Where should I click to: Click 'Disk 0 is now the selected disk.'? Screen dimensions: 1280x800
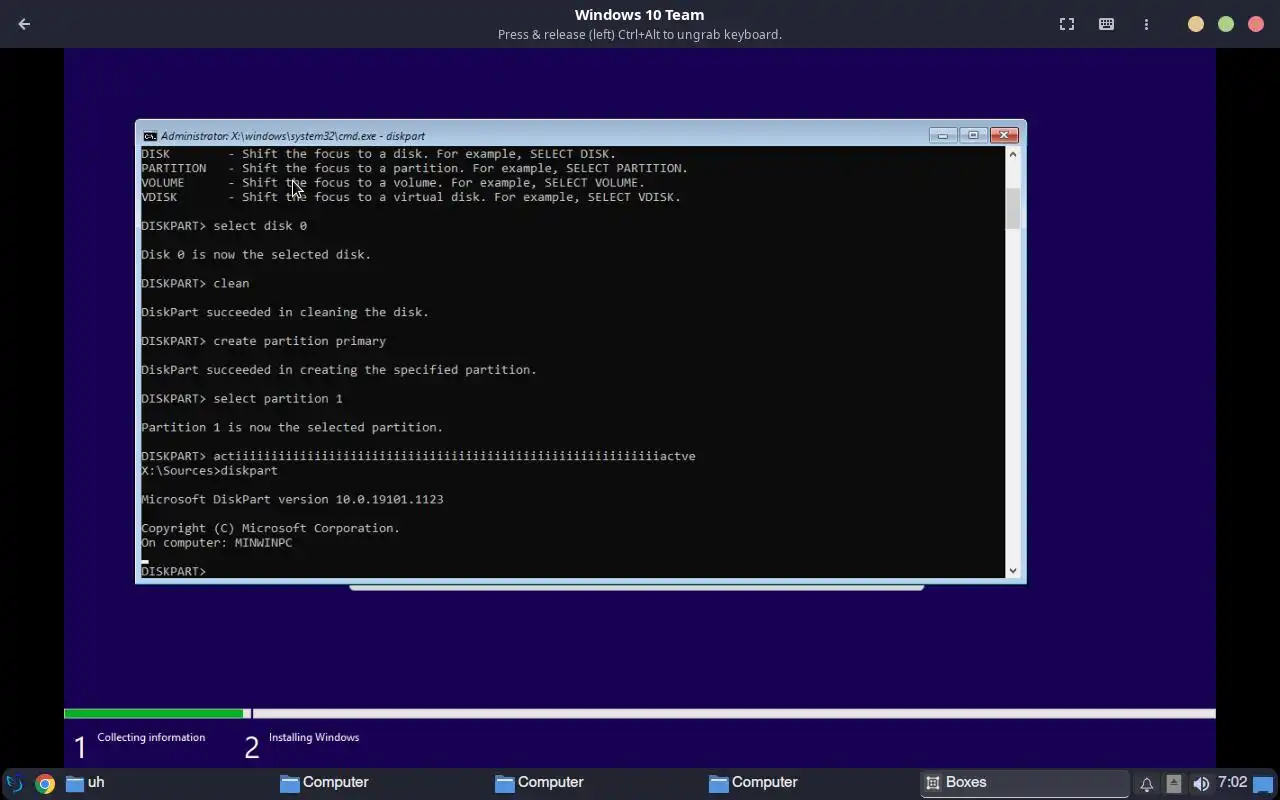[x=256, y=255]
